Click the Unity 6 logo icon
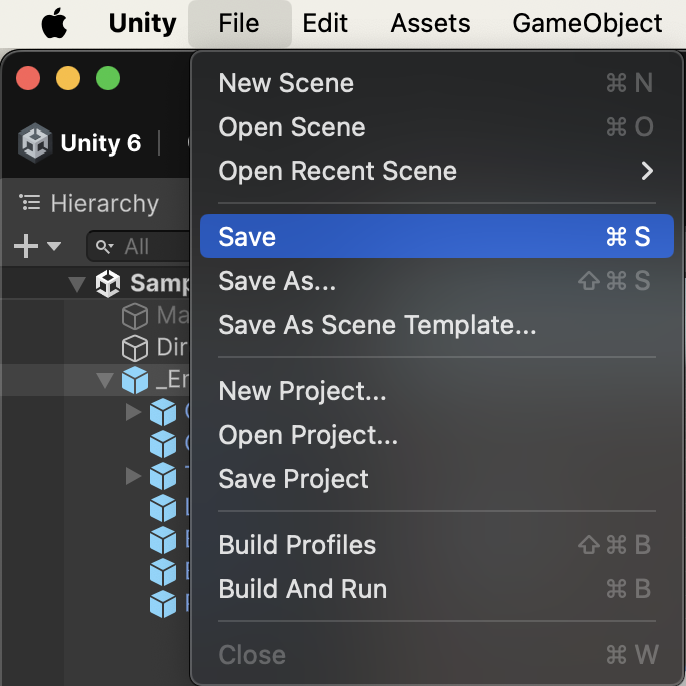Screen dimensions: 686x686 point(35,143)
